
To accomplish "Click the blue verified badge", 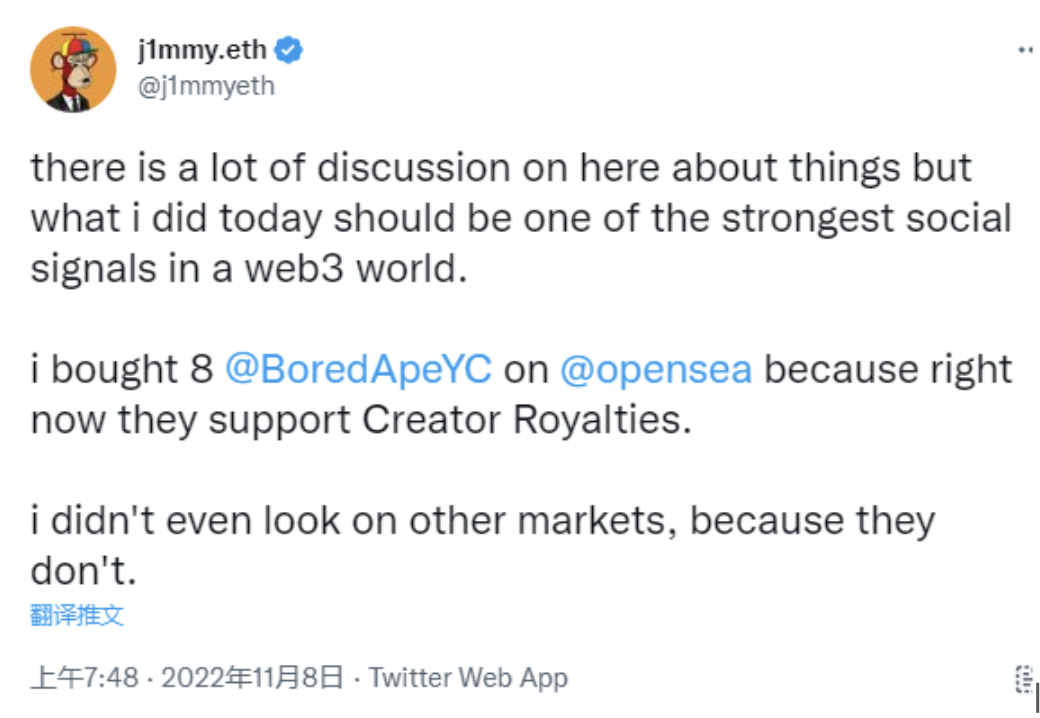I will tap(290, 49).
